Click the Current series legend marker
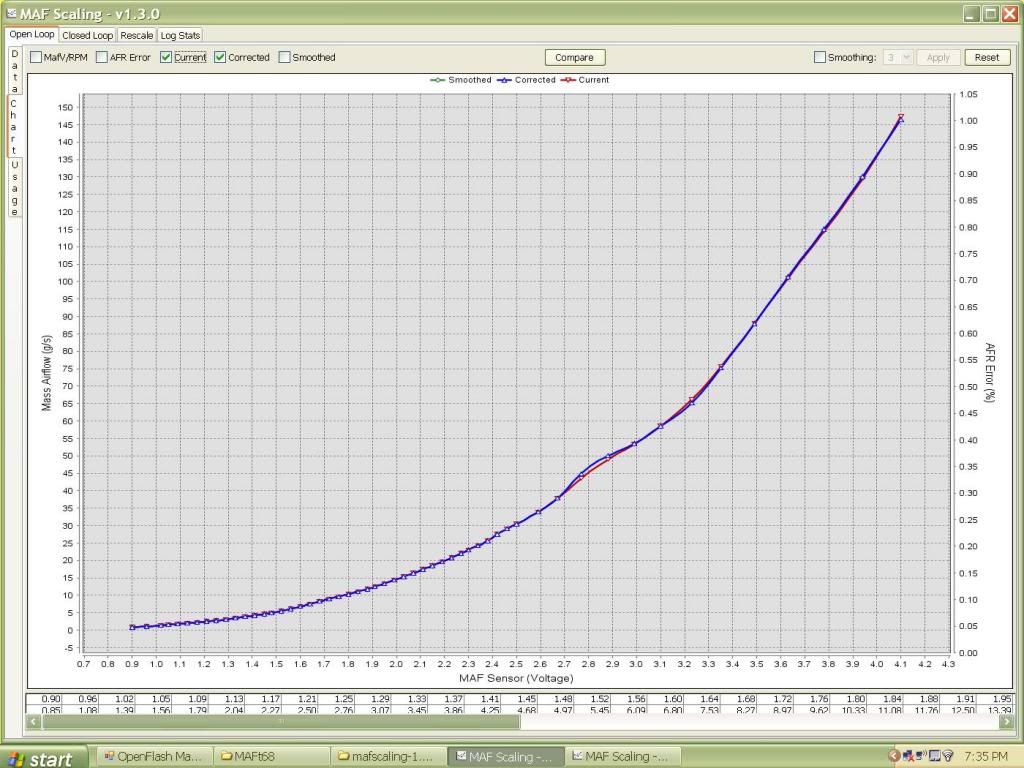 [568, 80]
